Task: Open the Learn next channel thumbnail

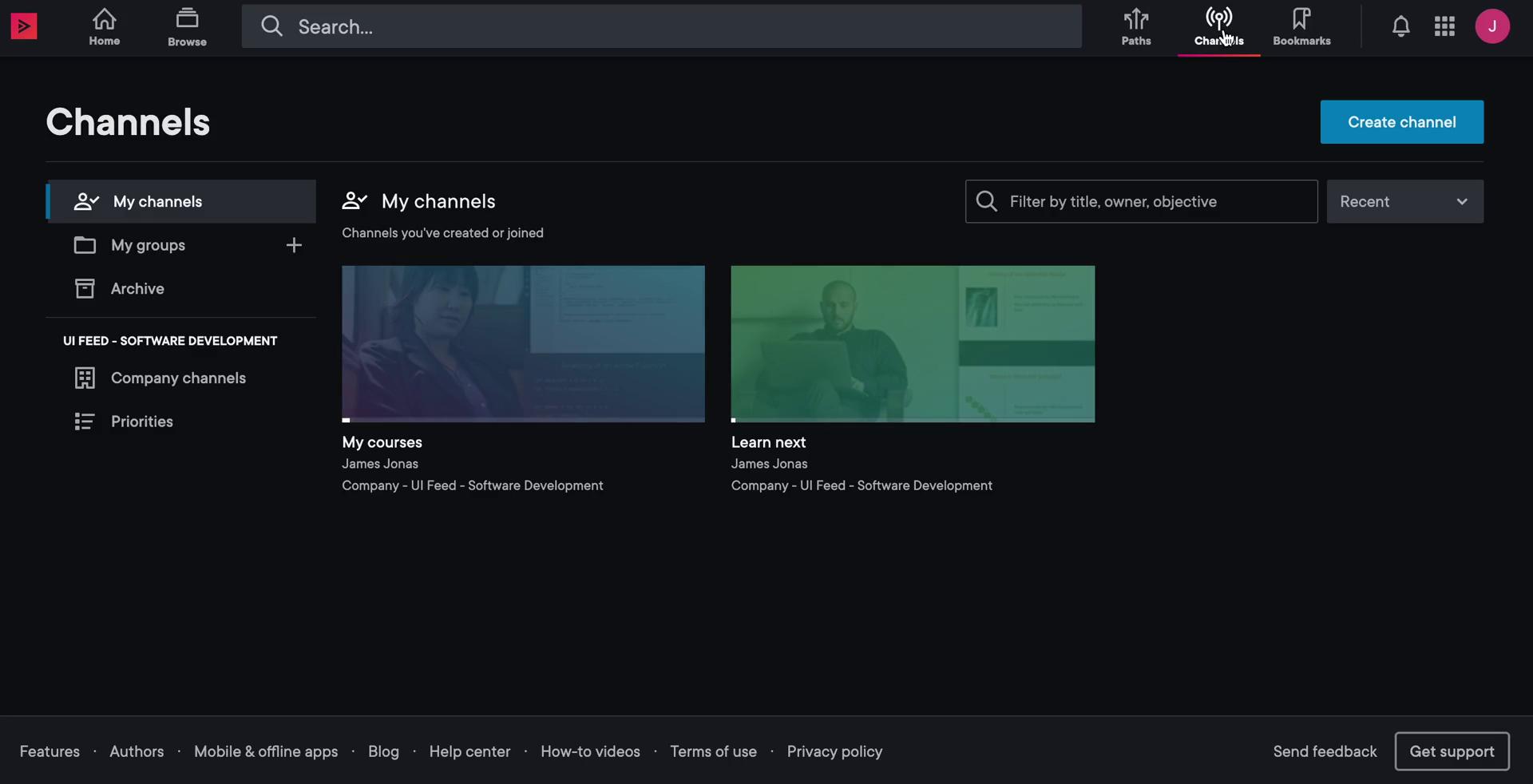Action: click(x=913, y=344)
